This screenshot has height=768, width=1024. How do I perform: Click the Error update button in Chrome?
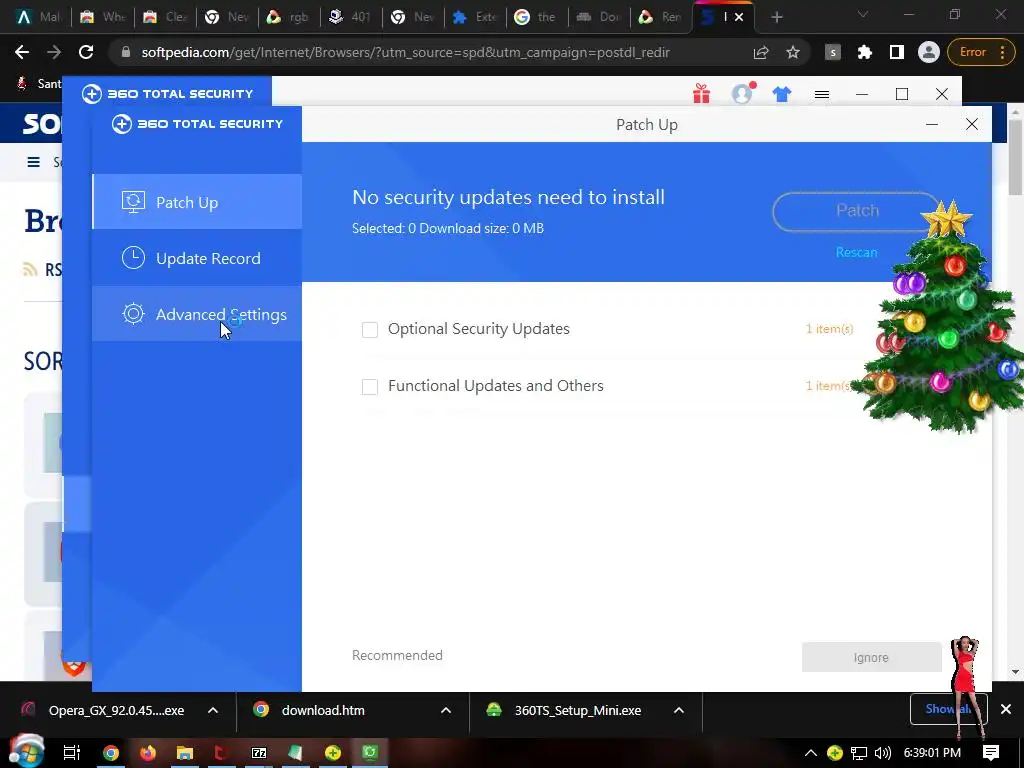pos(980,52)
